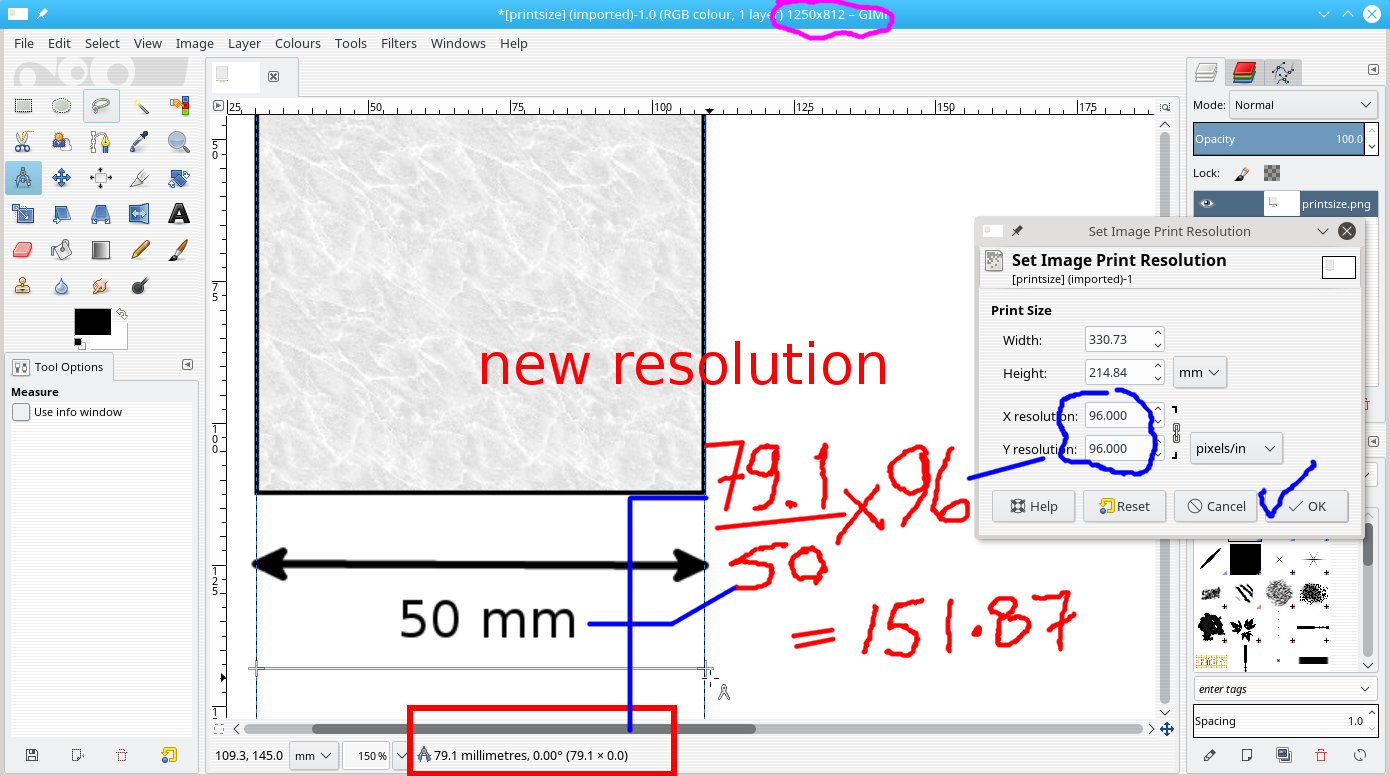The height and width of the screenshot is (776, 1390).
Task: Open Layers dock configuration menu arrow
Action: 1373,69
